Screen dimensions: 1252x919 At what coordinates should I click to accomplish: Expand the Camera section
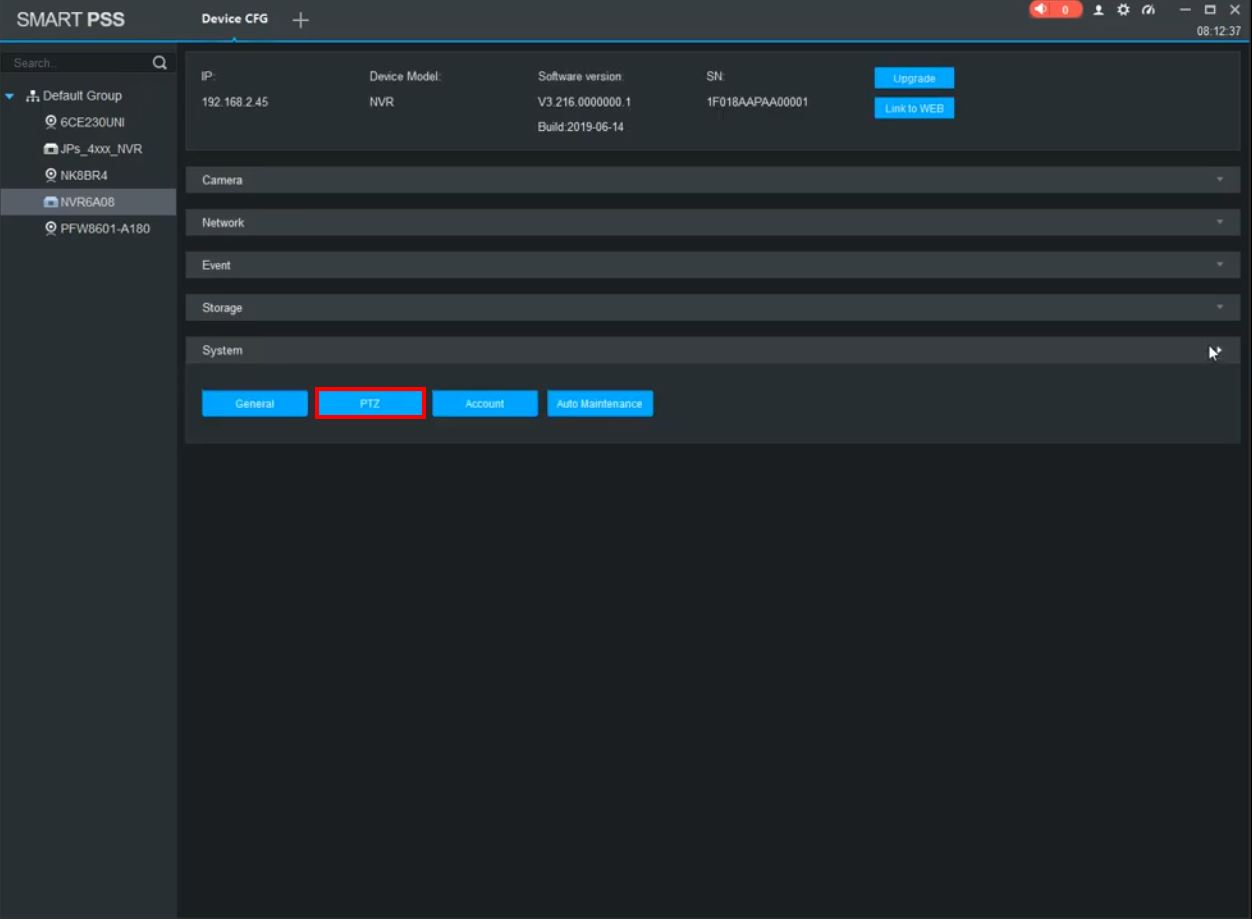[x=713, y=180]
